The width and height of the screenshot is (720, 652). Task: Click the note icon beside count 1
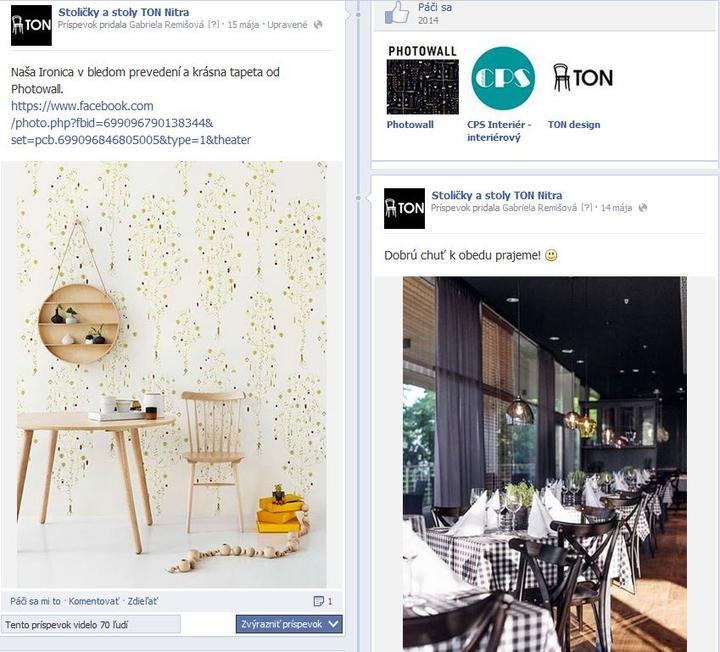[x=318, y=601]
